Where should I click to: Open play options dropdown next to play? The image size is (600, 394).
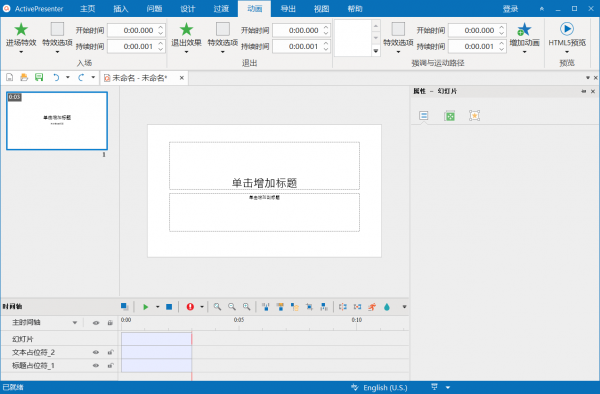tap(157, 307)
